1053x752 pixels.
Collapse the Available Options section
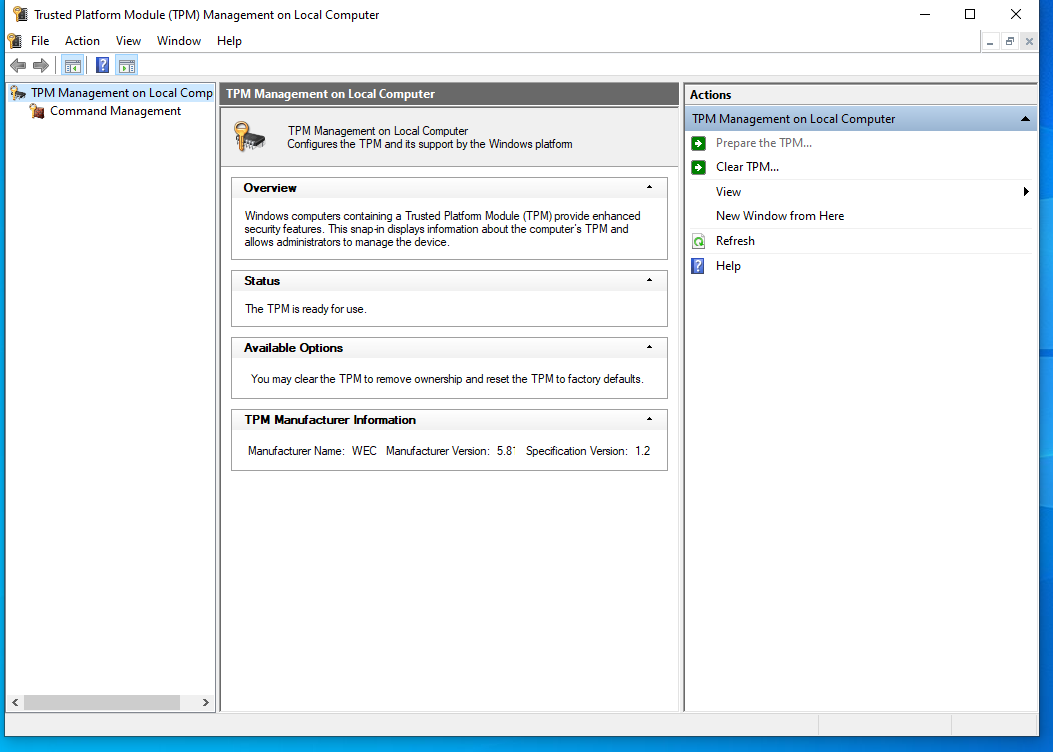click(649, 347)
